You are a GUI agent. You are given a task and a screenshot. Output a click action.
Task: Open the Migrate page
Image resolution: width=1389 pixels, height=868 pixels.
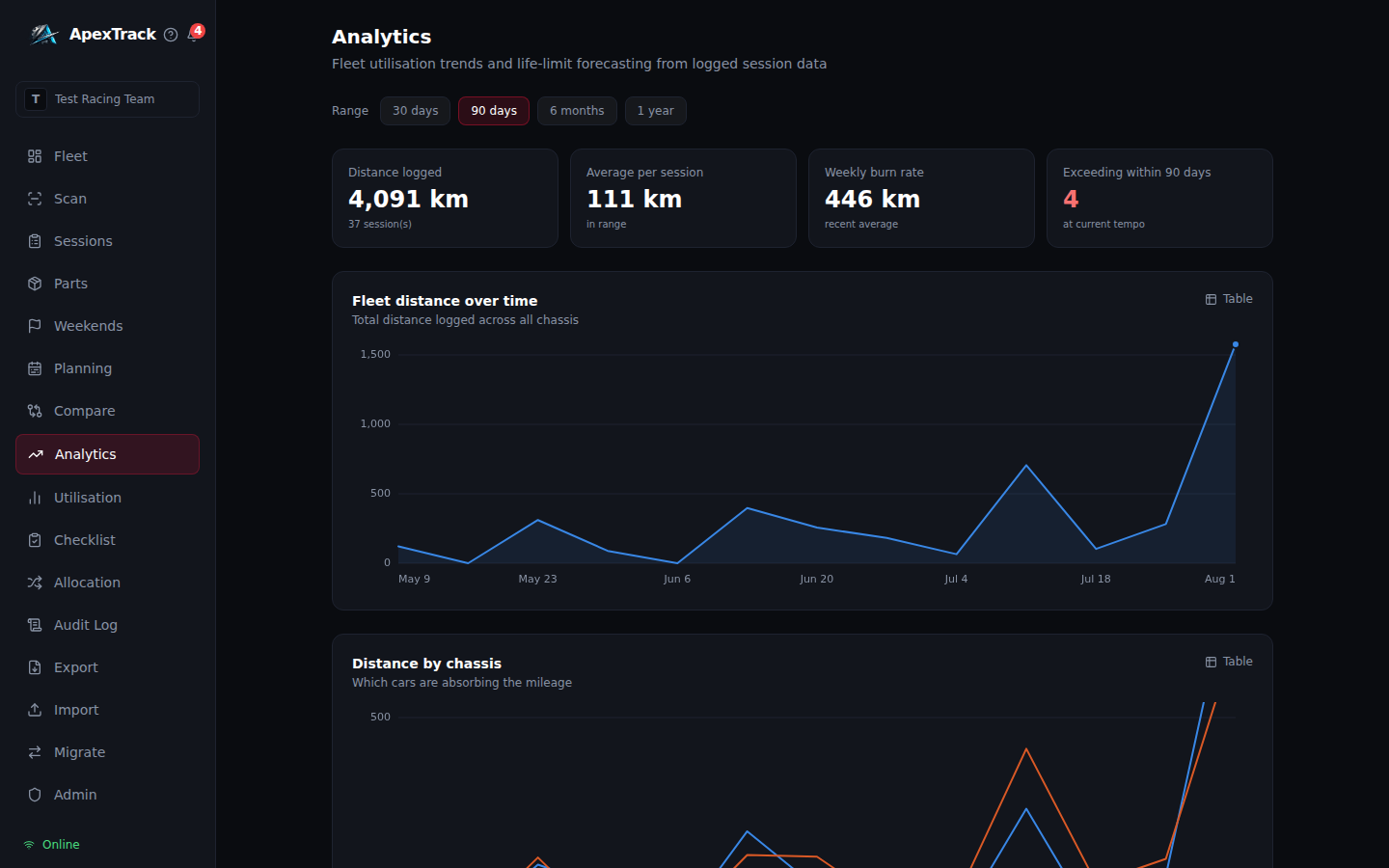click(x=107, y=752)
